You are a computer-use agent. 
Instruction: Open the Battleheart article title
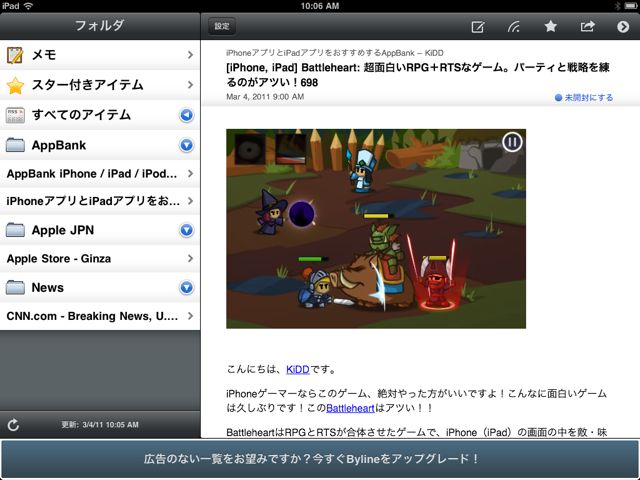click(418, 75)
